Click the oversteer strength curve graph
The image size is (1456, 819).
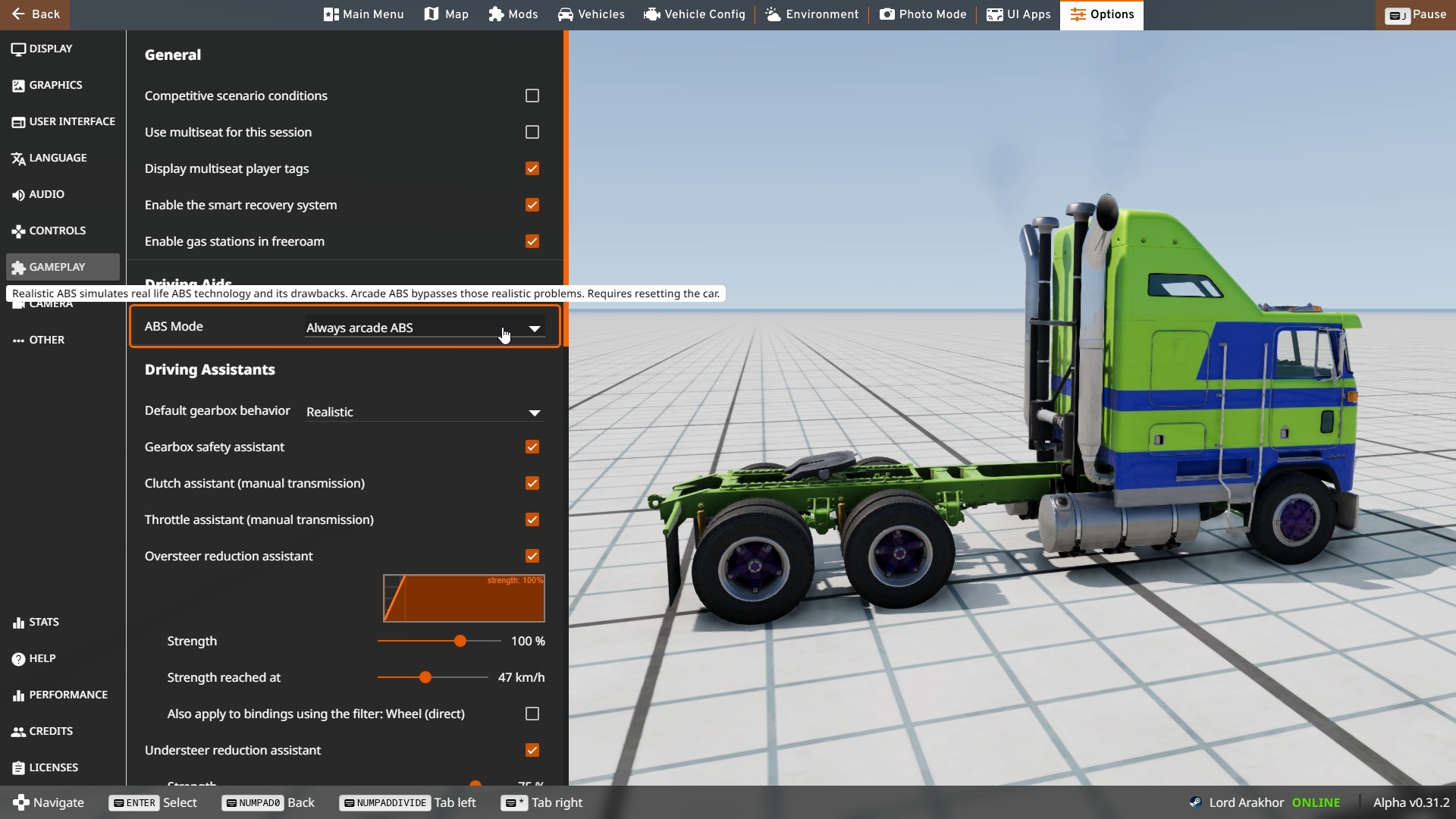(463, 598)
